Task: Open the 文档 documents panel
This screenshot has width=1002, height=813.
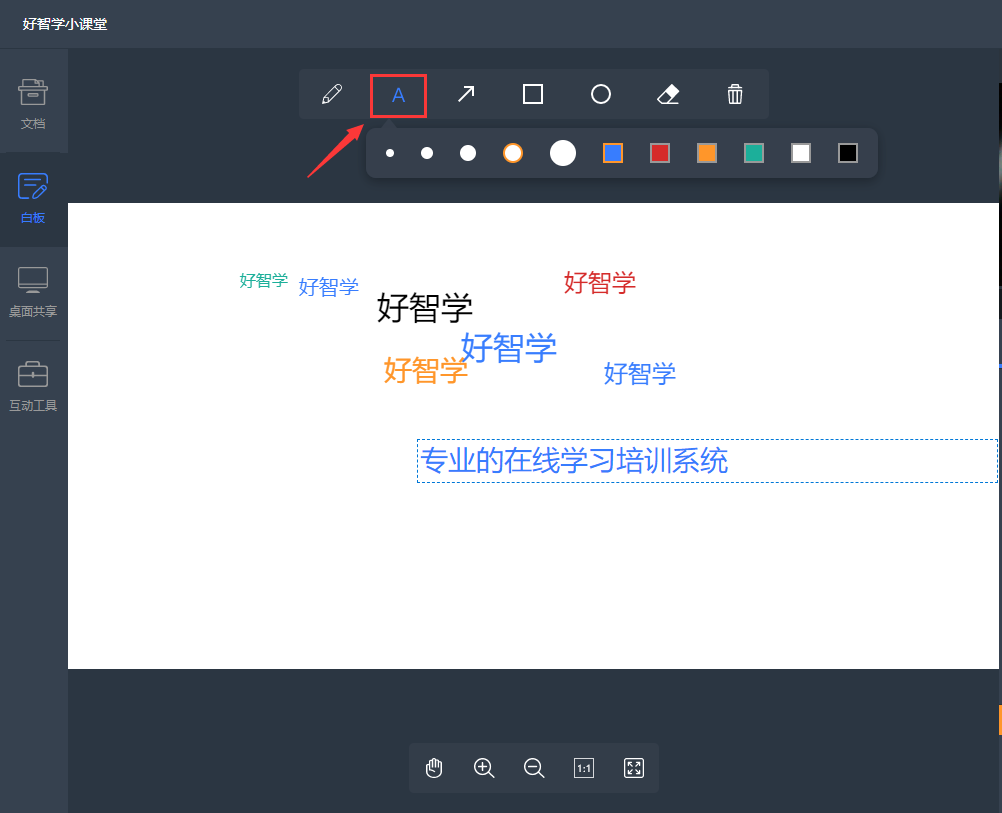Action: pos(33,104)
